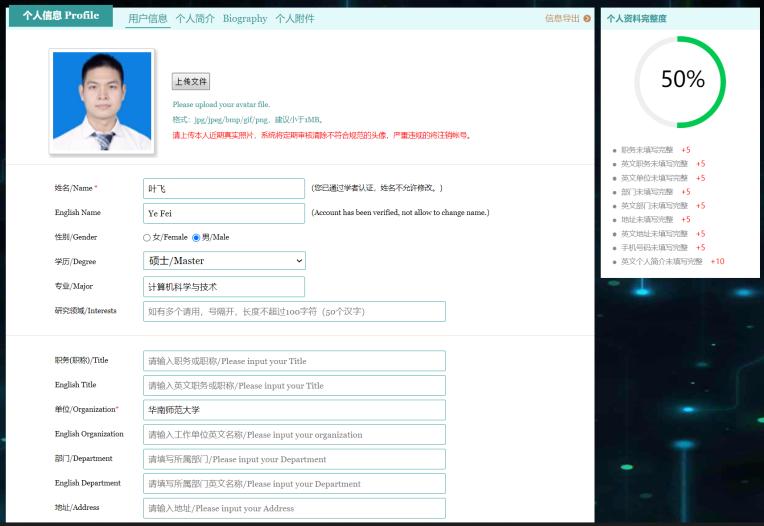Click the 信息导出 link
764x526 pixels.
(561, 18)
